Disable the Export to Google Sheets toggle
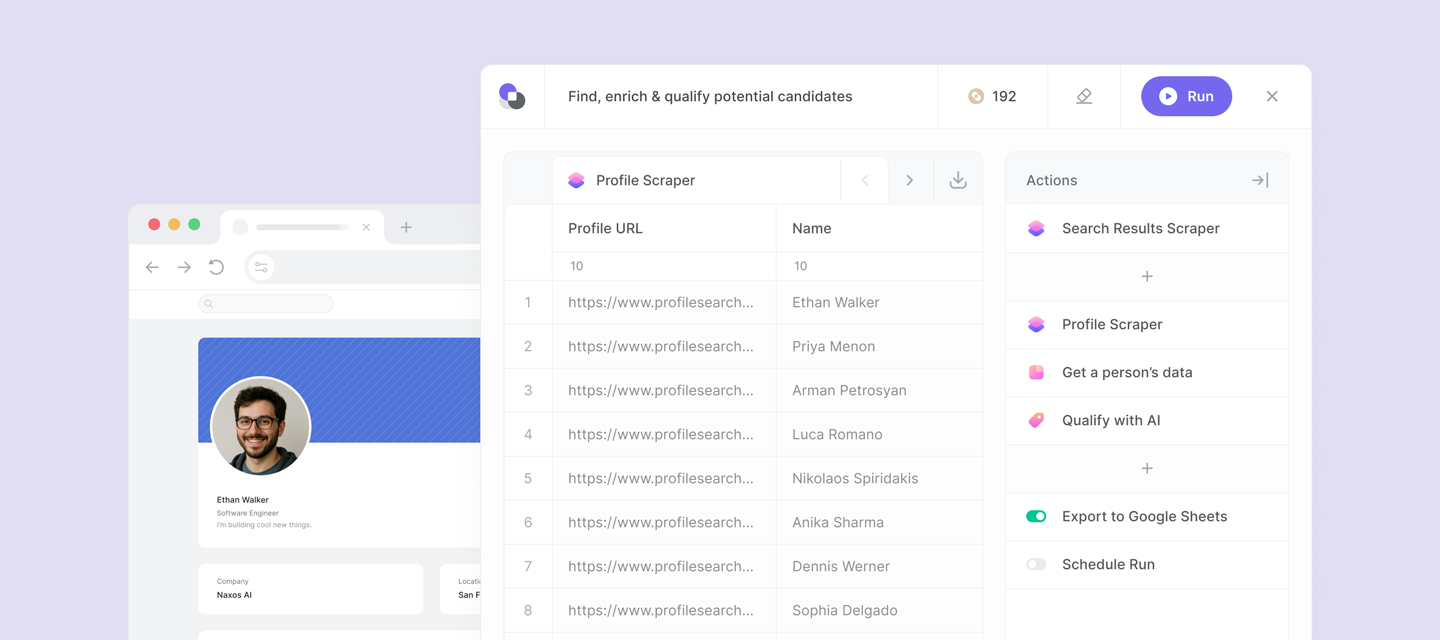This screenshot has height=640, width=1440. [1037, 516]
